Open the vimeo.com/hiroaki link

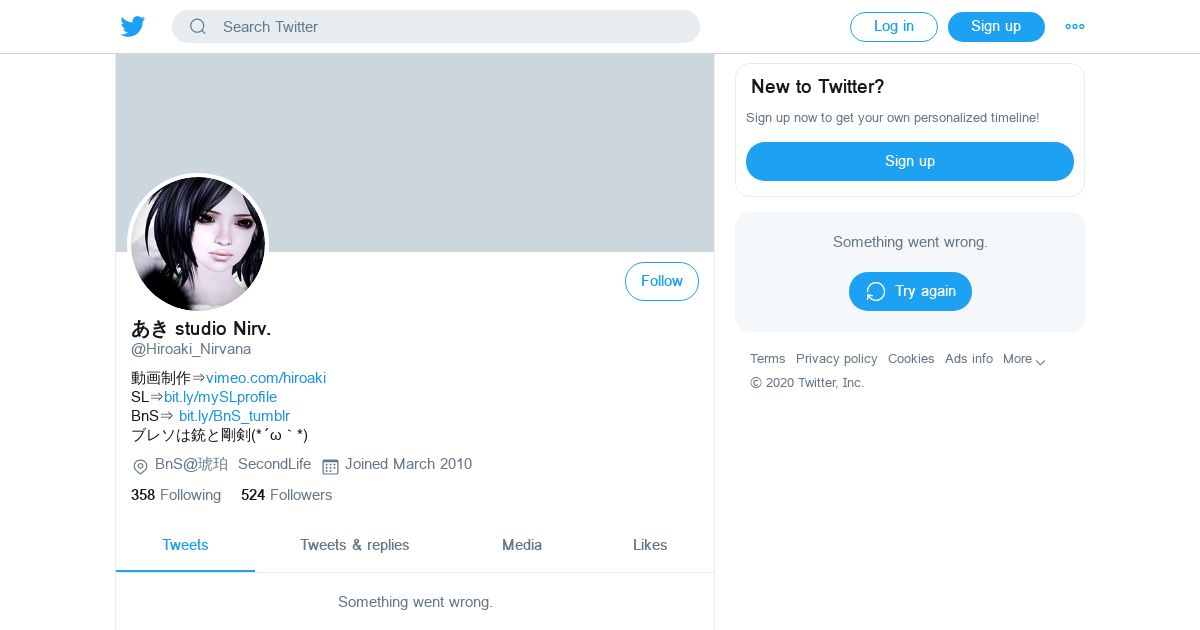pyautogui.click(x=266, y=378)
